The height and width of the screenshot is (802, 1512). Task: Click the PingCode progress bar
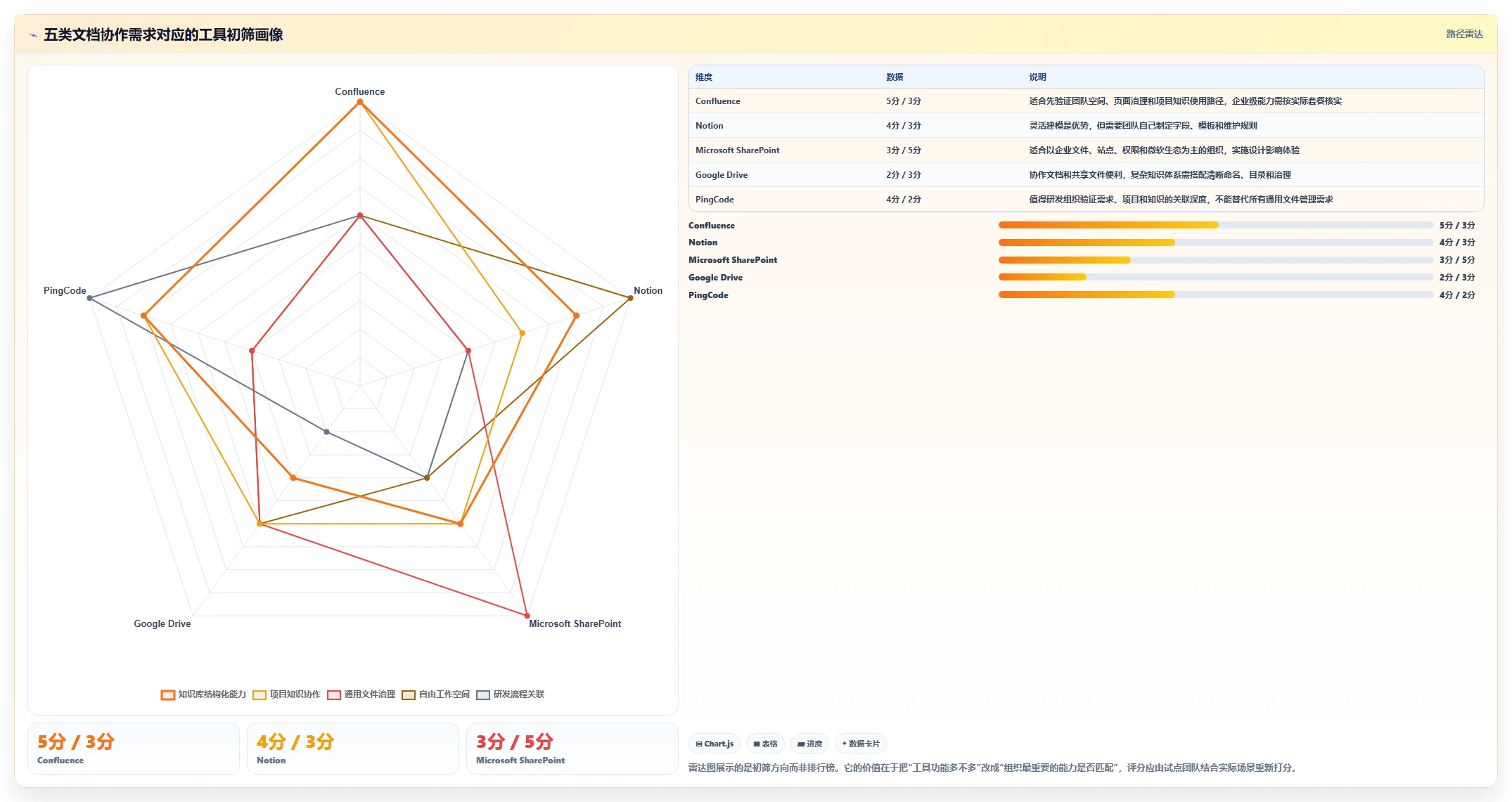(1215, 295)
